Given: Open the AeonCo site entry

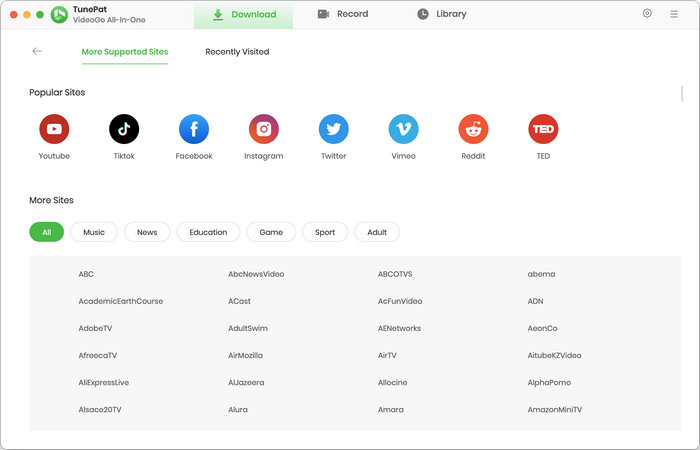Looking at the screenshot, I should [x=542, y=328].
